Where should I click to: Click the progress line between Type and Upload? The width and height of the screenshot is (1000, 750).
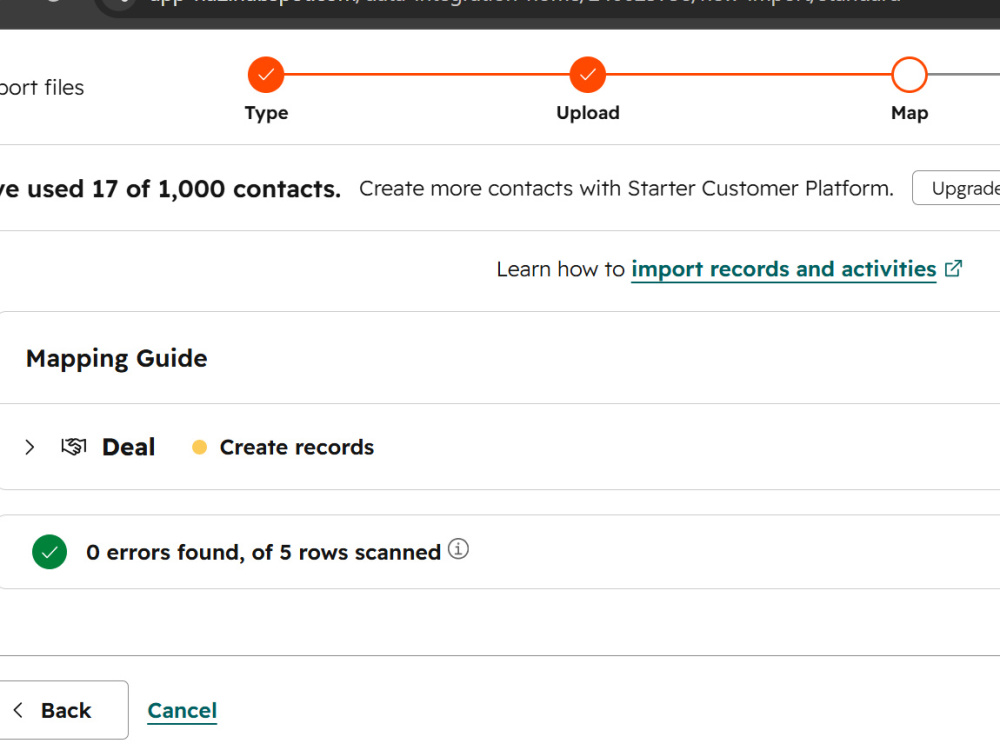coord(427,75)
